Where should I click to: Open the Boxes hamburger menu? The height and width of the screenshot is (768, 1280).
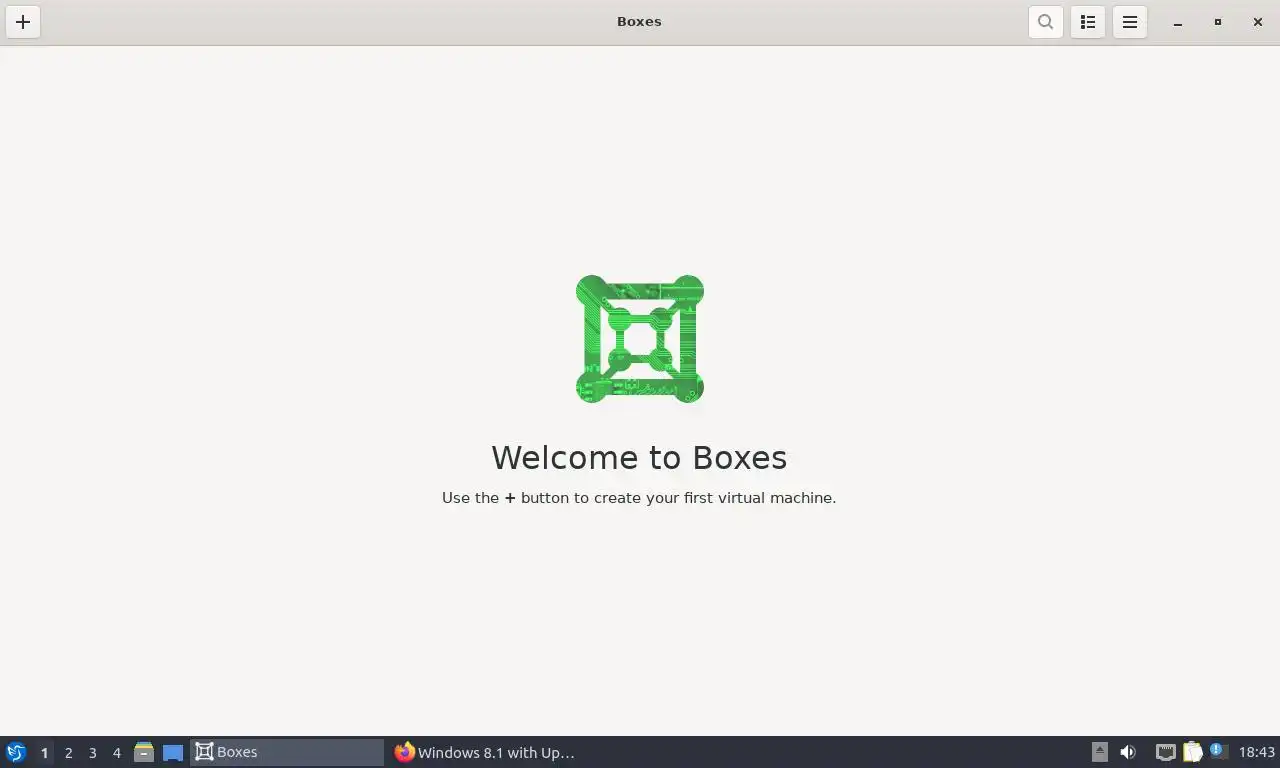coord(1130,22)
